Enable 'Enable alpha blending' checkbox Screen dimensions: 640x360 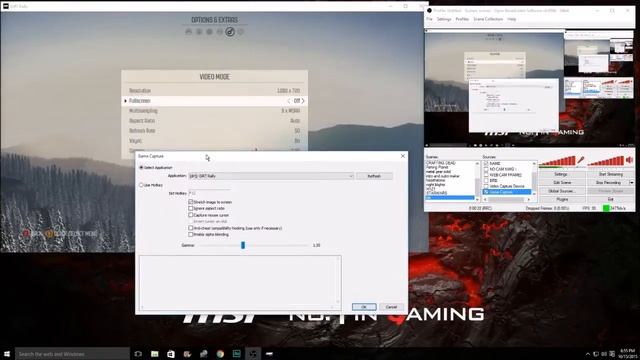coord(191,234)
